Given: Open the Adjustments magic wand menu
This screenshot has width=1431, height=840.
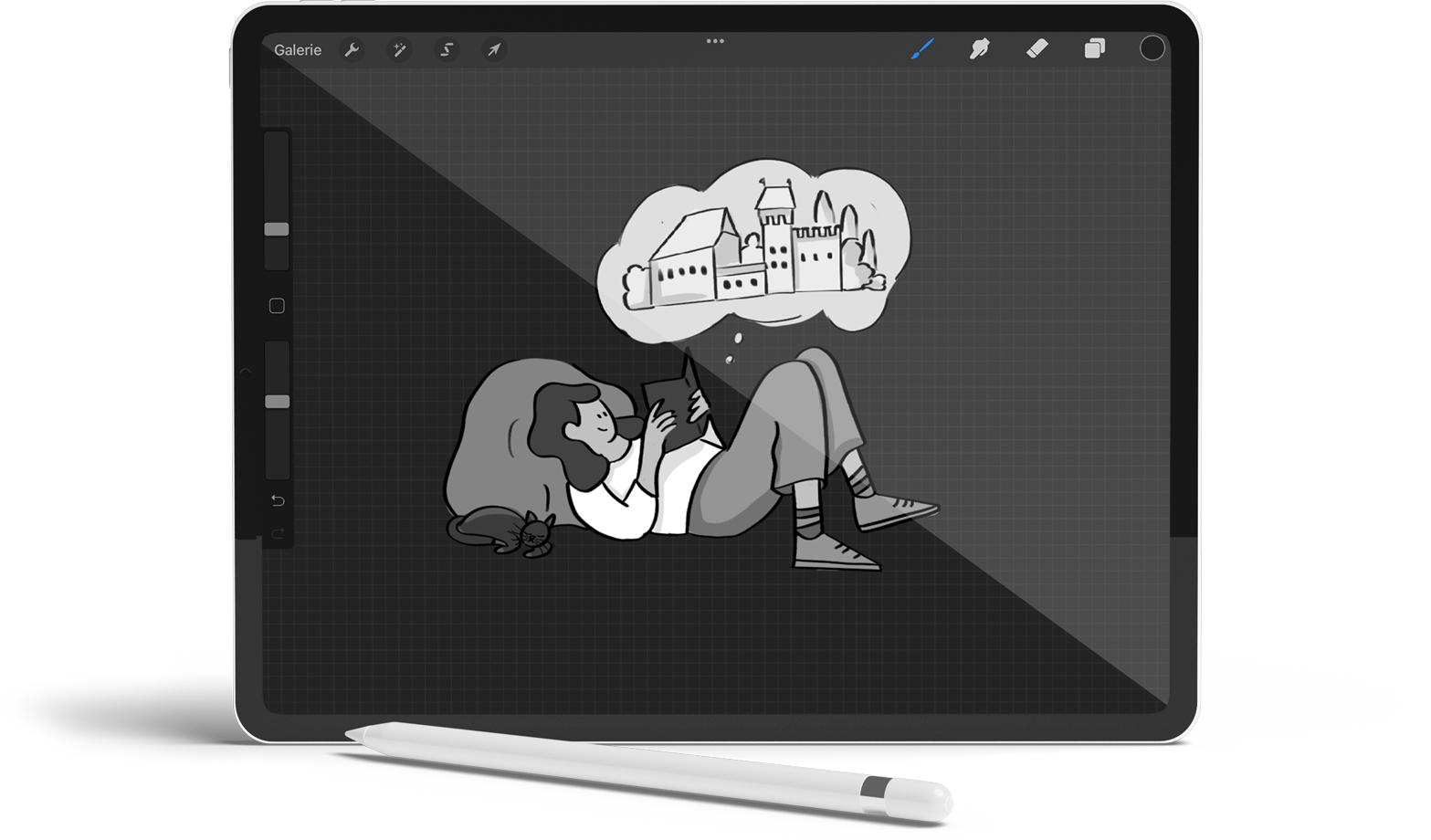Looking at the screenshot, I should (399, 49).
